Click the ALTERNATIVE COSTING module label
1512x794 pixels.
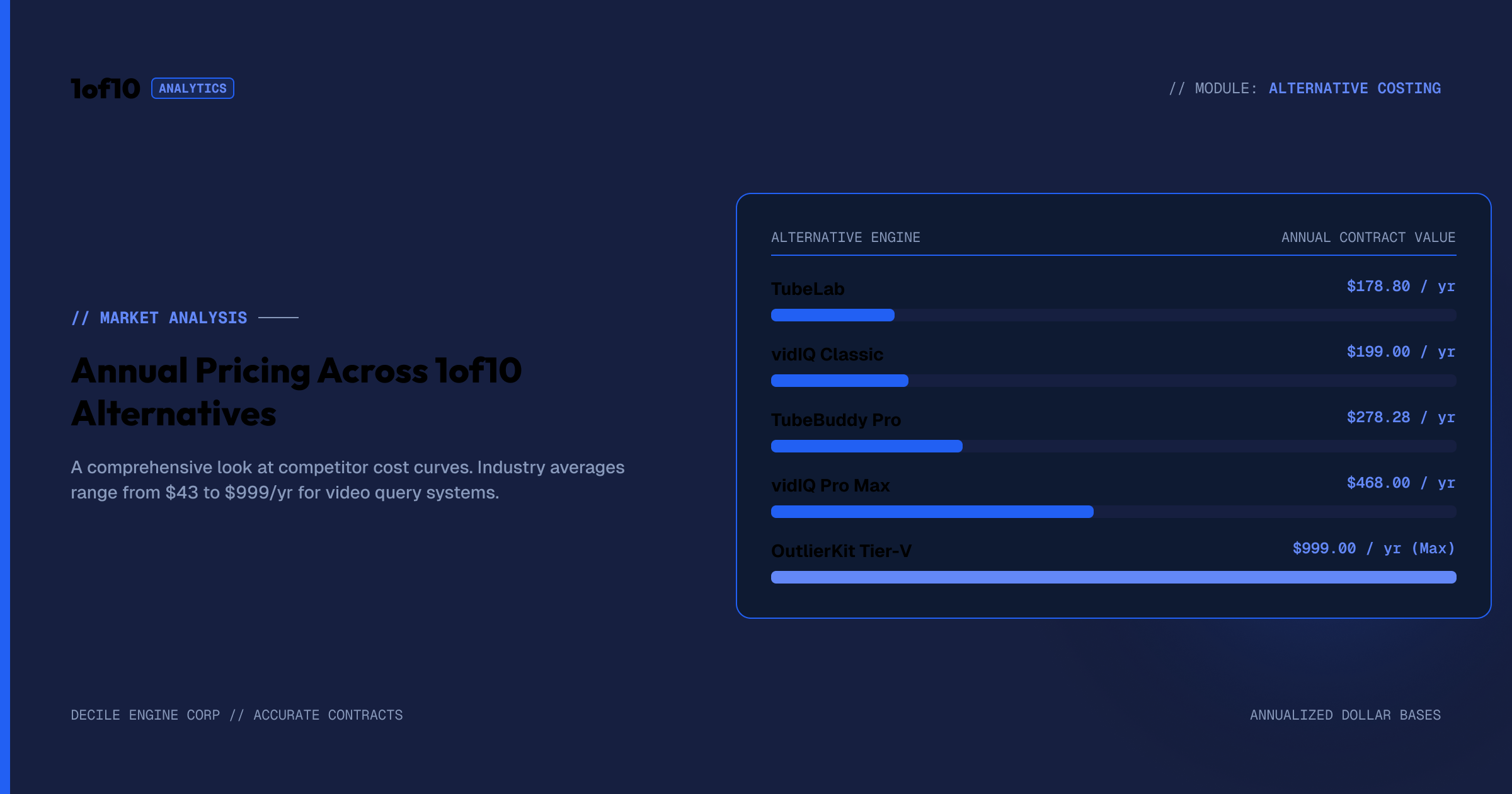(x=1354, y=88)
